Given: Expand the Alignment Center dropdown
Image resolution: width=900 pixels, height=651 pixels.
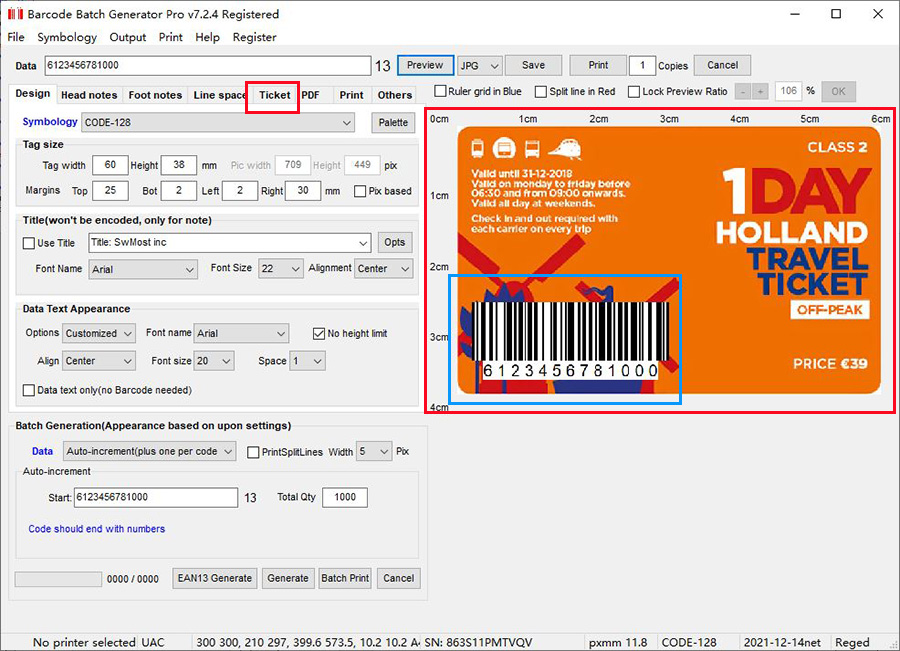Looking at the screenshot, I should tap(383, 269).
